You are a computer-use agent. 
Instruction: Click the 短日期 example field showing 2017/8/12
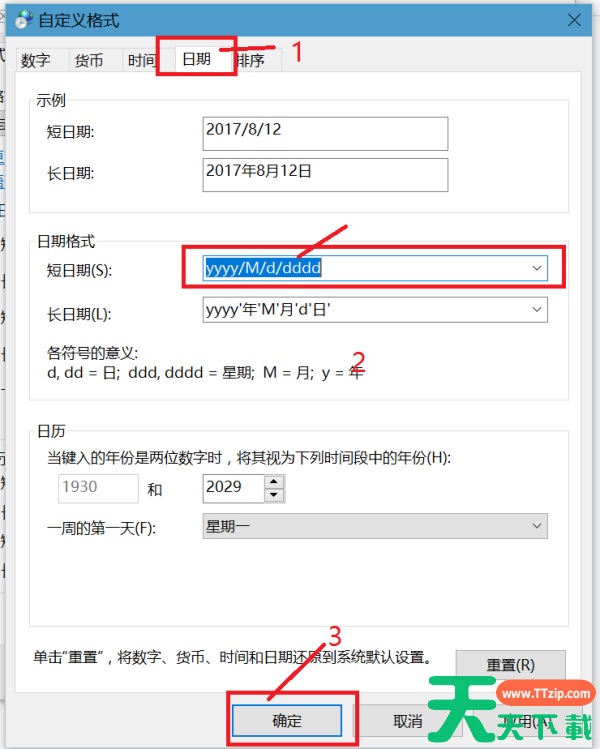(x=325, y=133)
